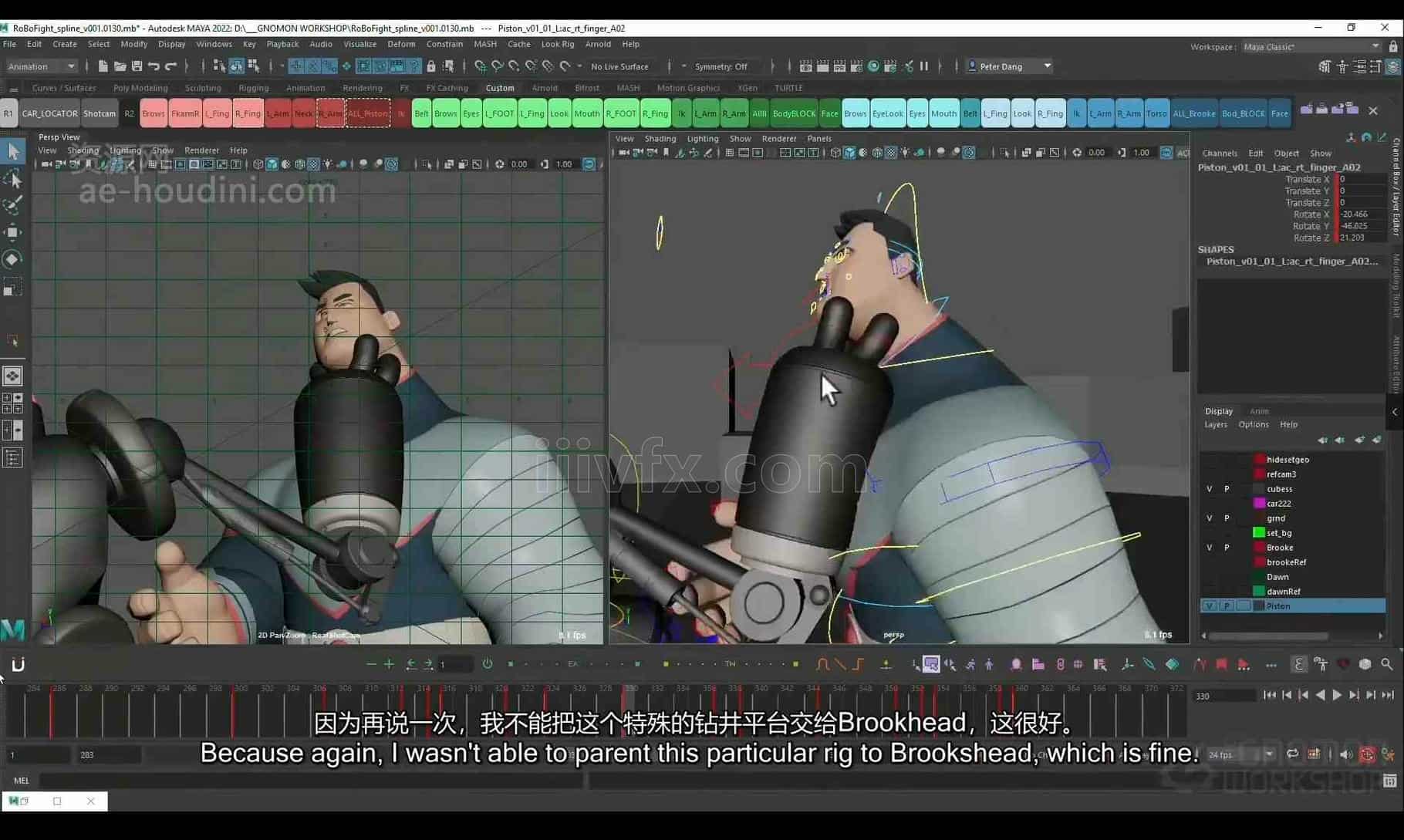Image resolution: width=1404 pixels, height=840 pixels.
Task: Click the search magnifier icon above timeline
Action: click(x=1387, y=664)
